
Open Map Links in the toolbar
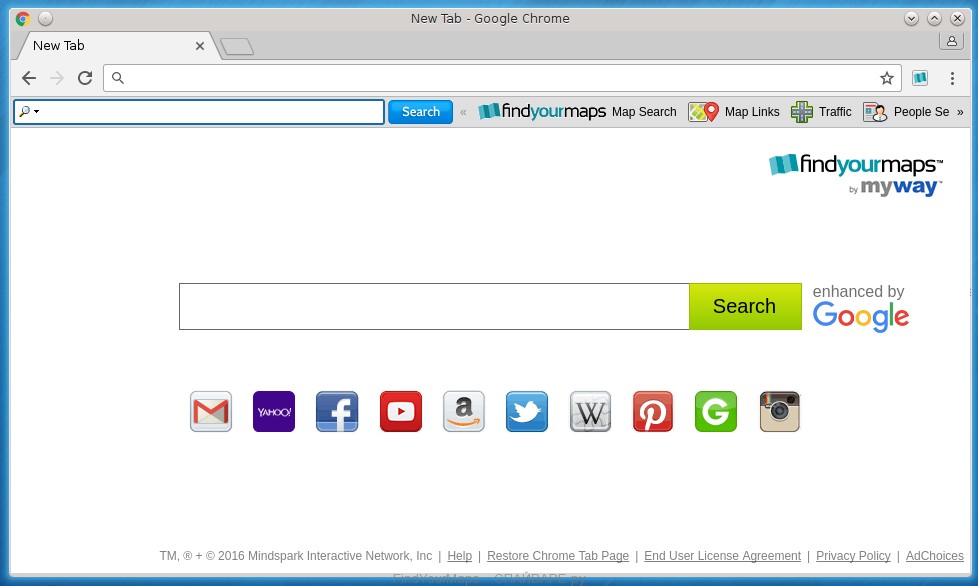pos(735,112)
